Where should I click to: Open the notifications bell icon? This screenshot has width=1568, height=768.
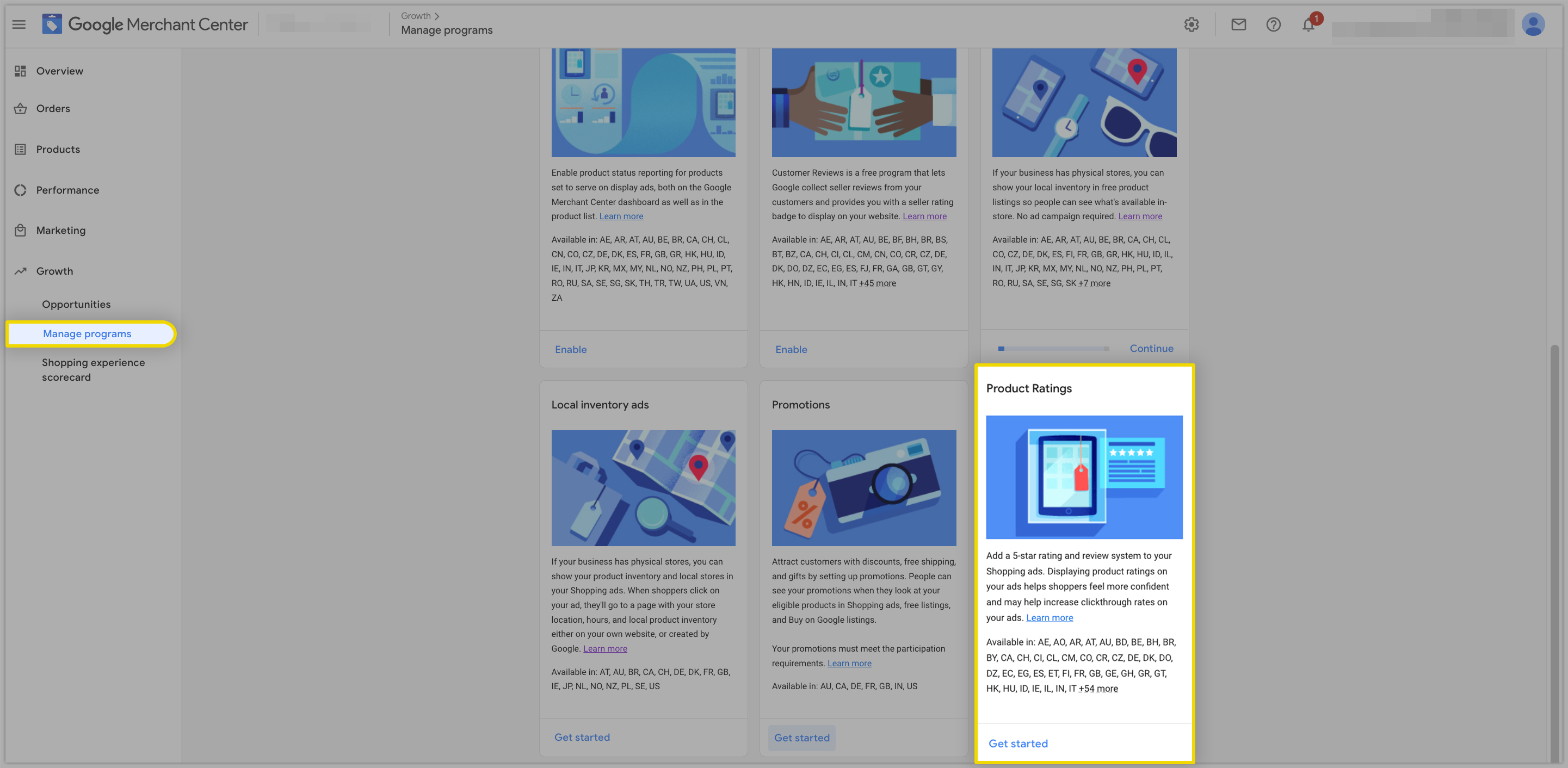coord(1308,24)
